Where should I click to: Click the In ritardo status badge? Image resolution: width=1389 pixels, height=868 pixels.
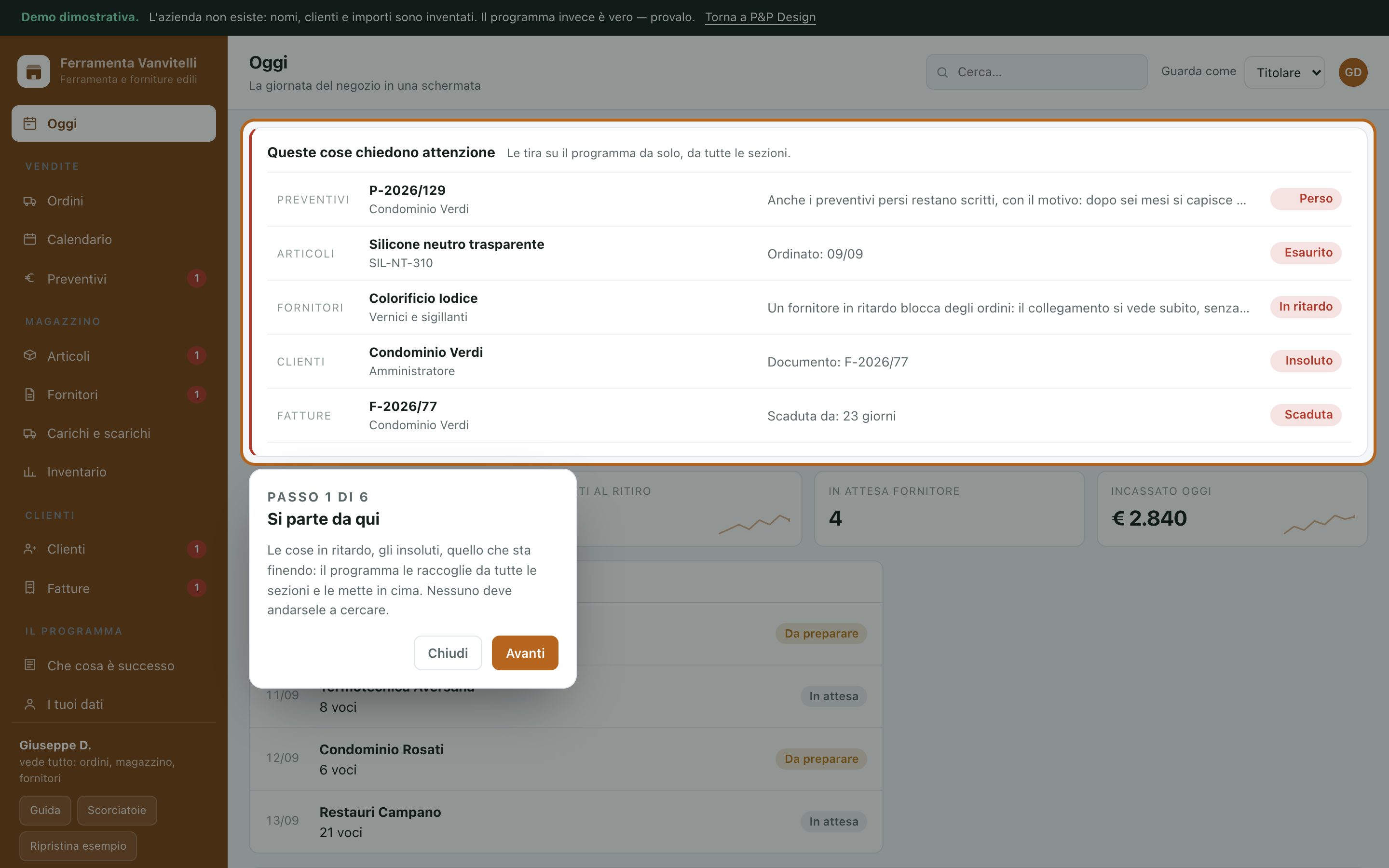[1305, 307]
